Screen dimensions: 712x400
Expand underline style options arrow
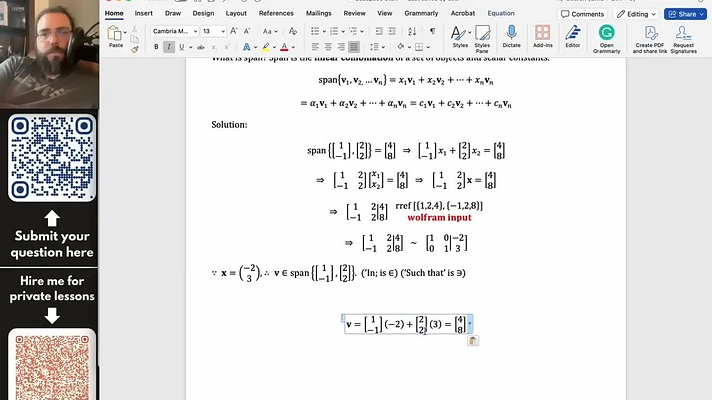[190, 47]
